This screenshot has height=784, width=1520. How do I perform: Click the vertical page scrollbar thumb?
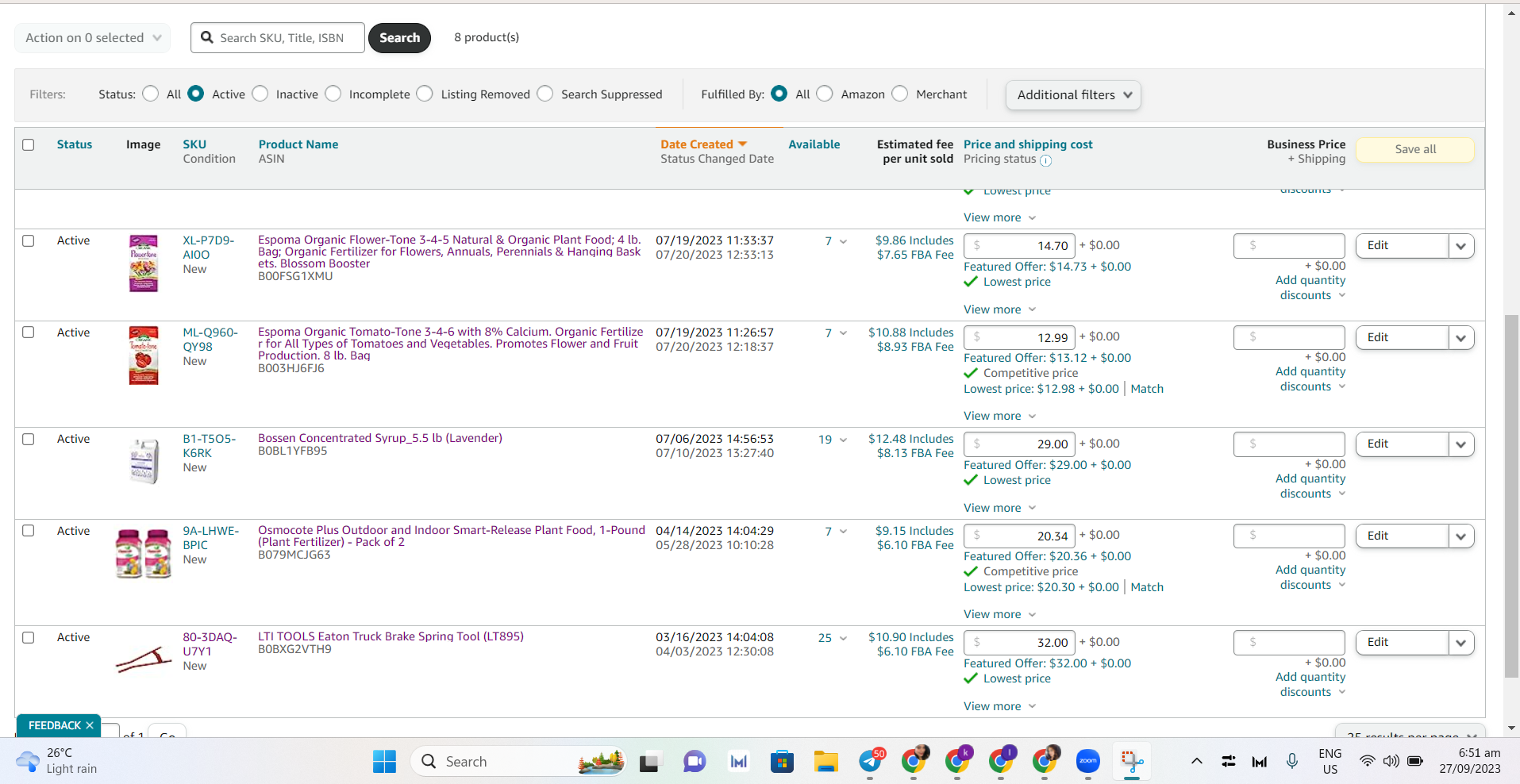[1511, 497]
